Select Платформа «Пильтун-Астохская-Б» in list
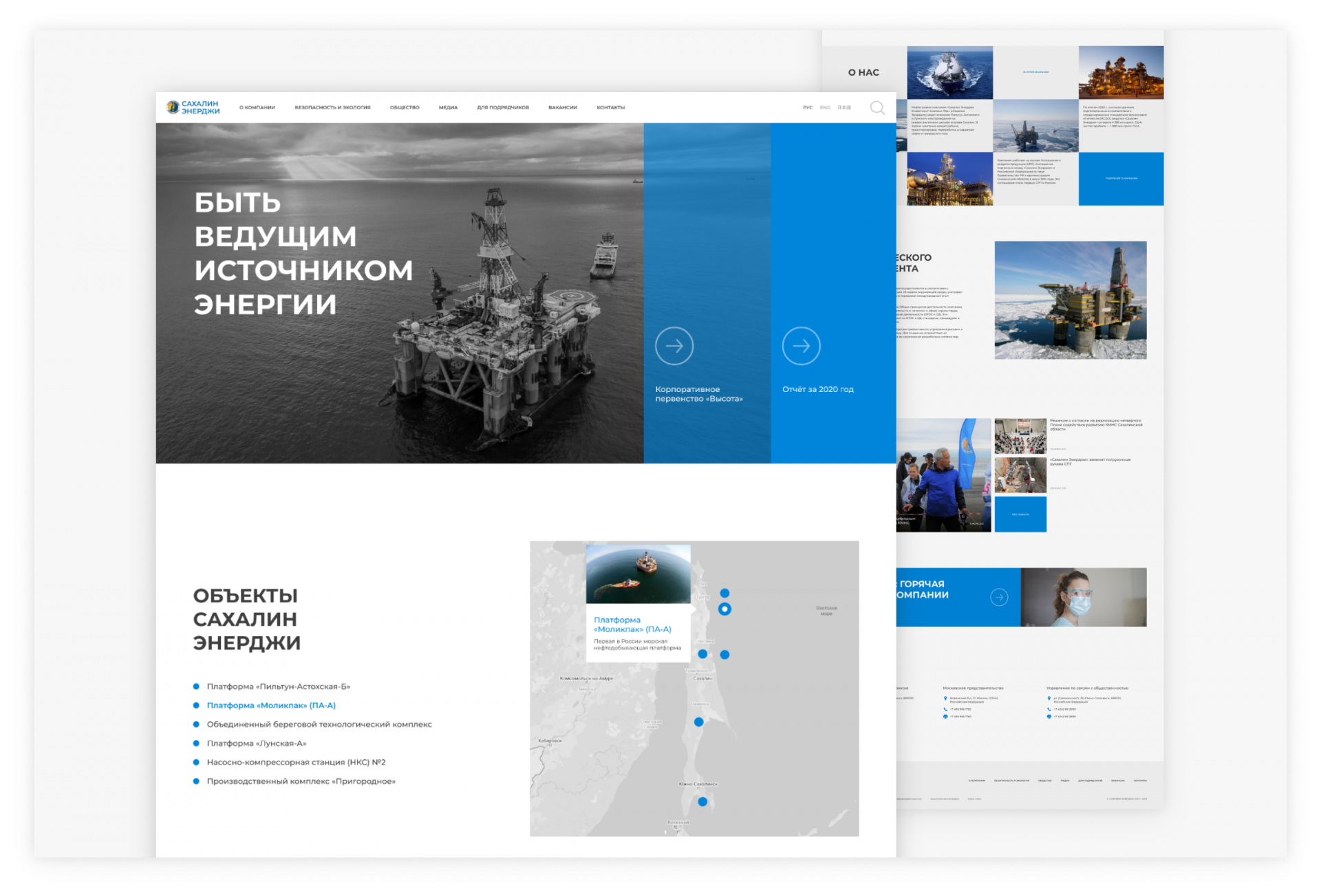1321x896 pixels. pyautogui.click(x=279, y=686)
